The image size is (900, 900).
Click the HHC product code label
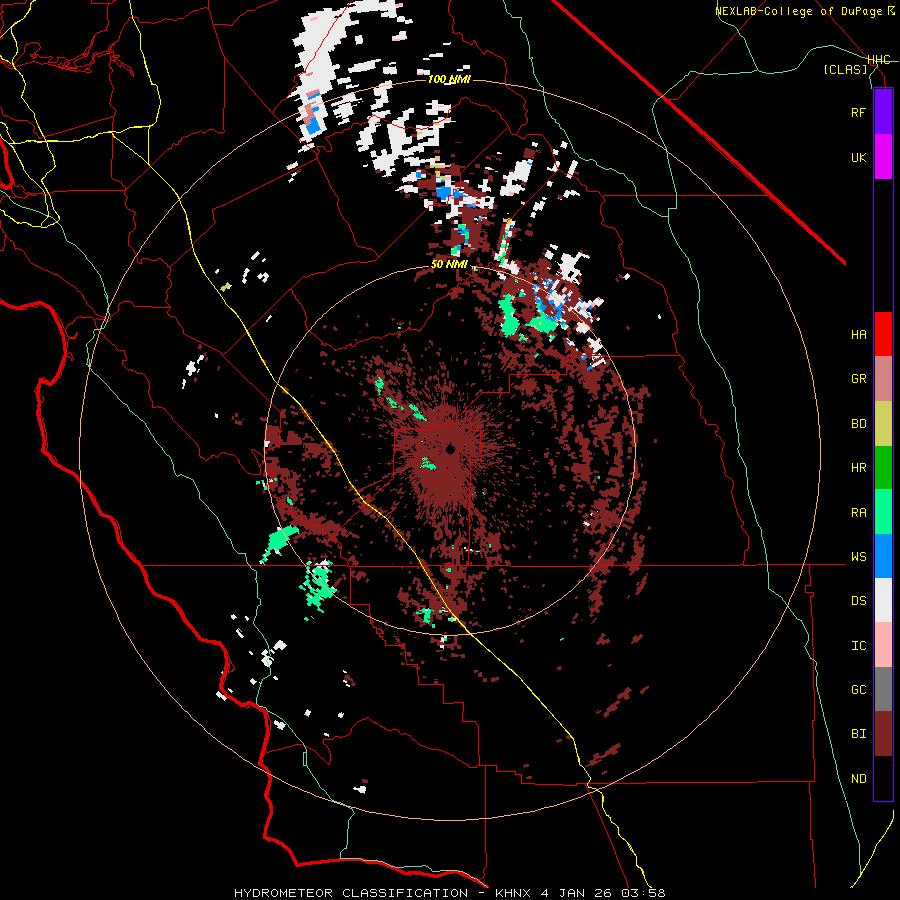(879, 60)
